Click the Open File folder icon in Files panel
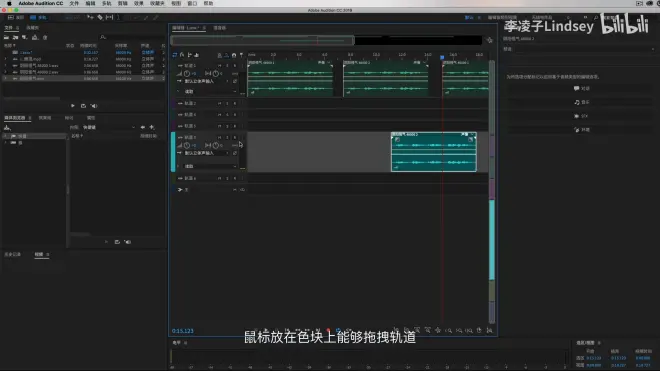Screen dimensions: 660x371 [6, 37]
